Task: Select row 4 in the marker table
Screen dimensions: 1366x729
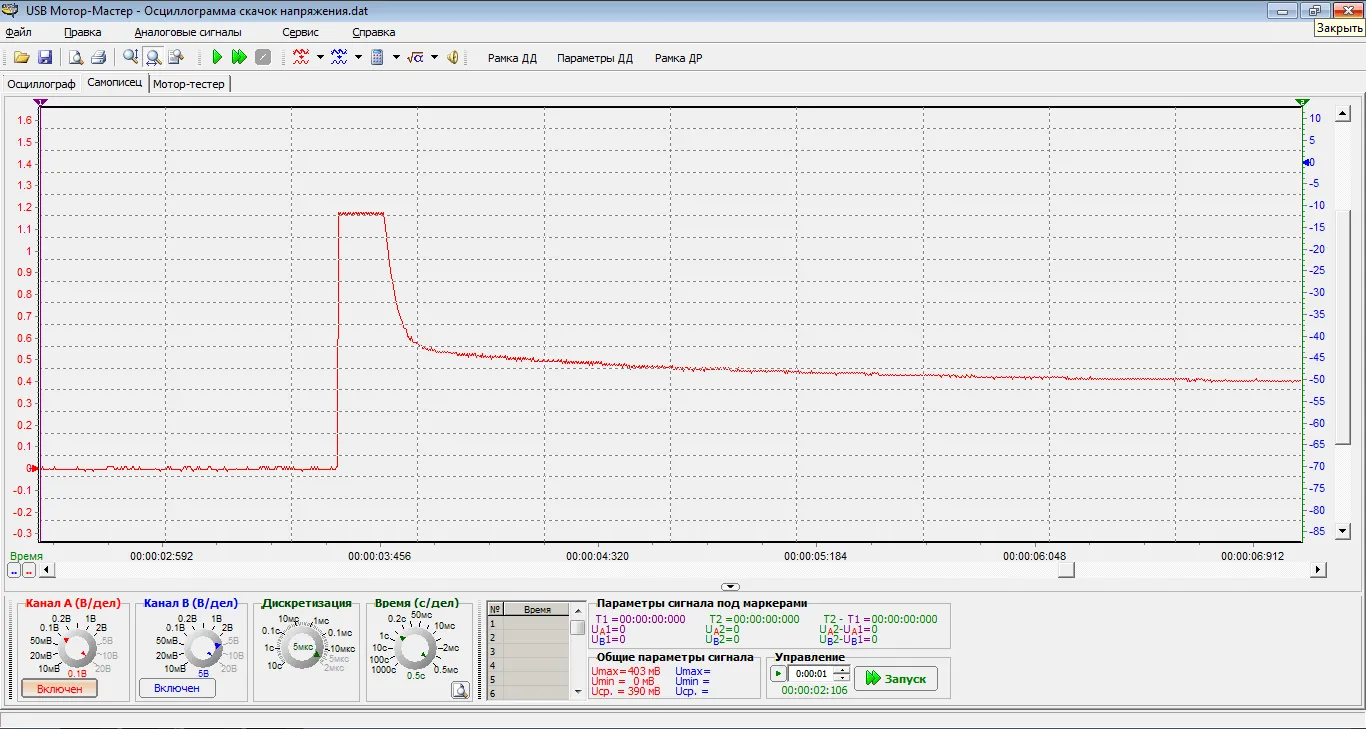Action: tap(528, 665)
